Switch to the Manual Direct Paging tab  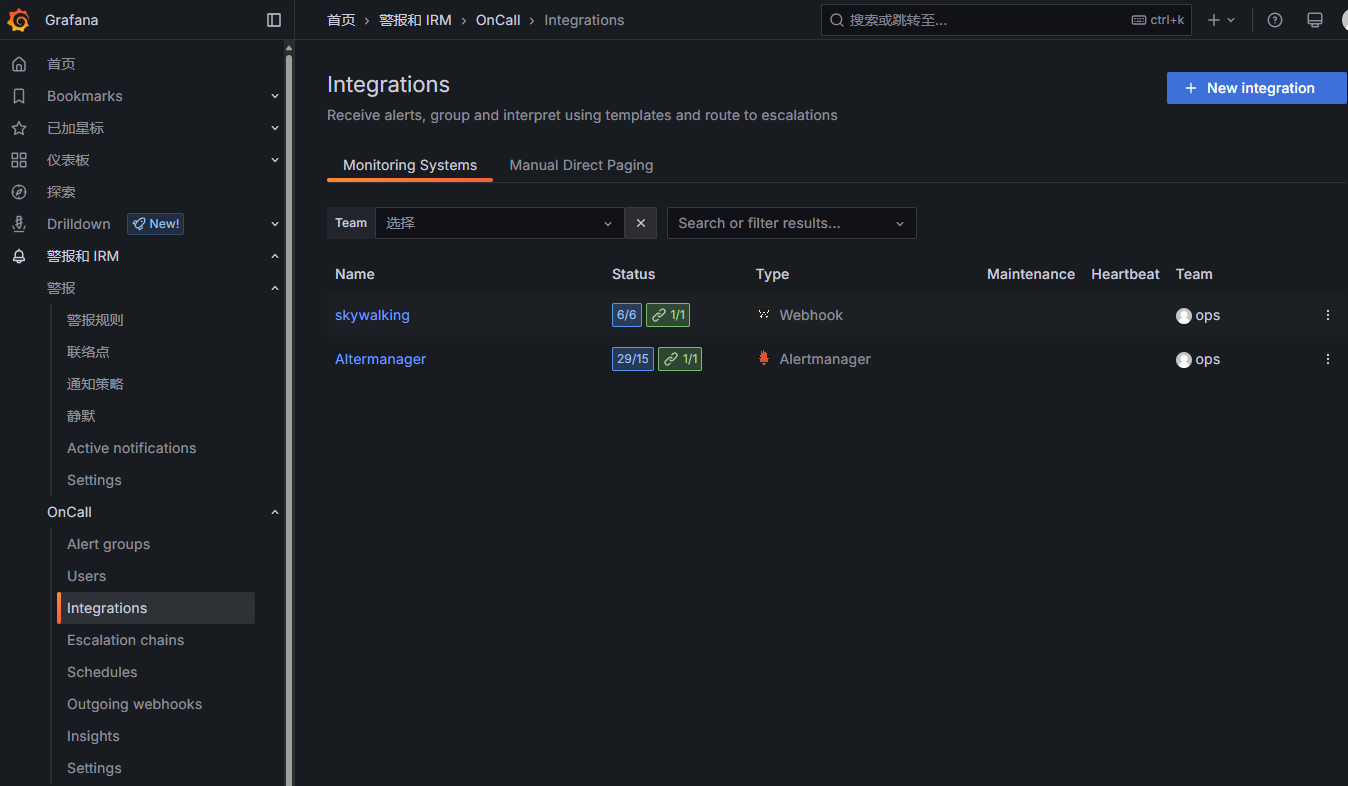(581, 165)
